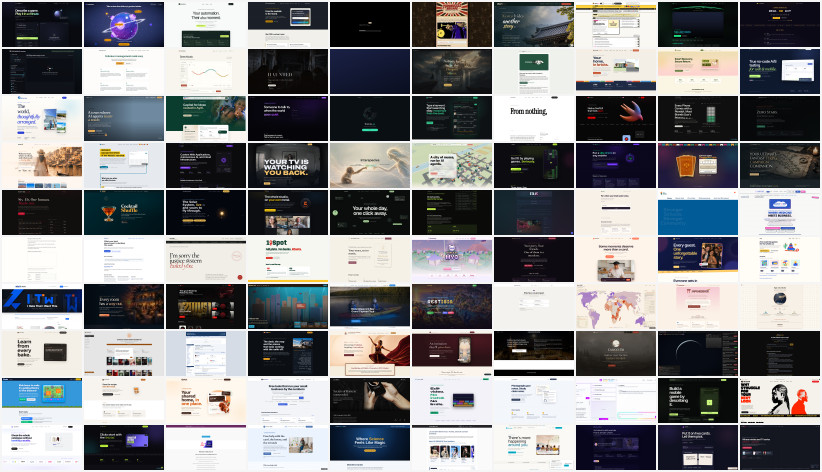822x472 pixels.
Task: Open 'Where Science Feels Like Magic' thumbnail
Action: click(x=370, y=448)
